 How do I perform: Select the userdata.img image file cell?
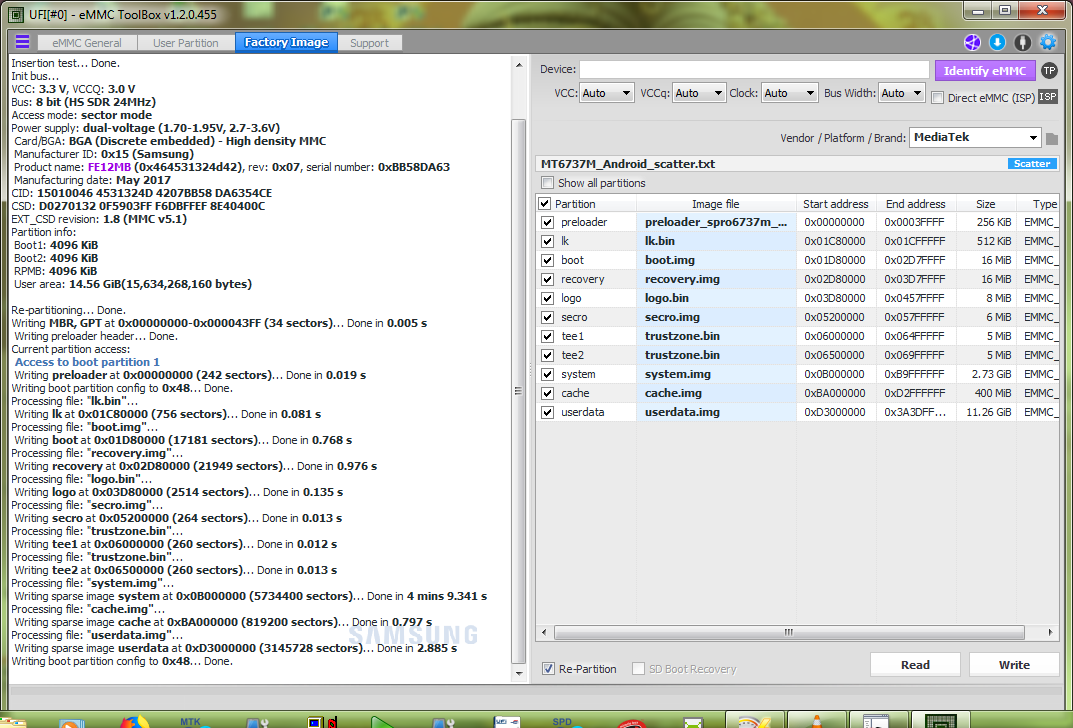pos(716,413)
